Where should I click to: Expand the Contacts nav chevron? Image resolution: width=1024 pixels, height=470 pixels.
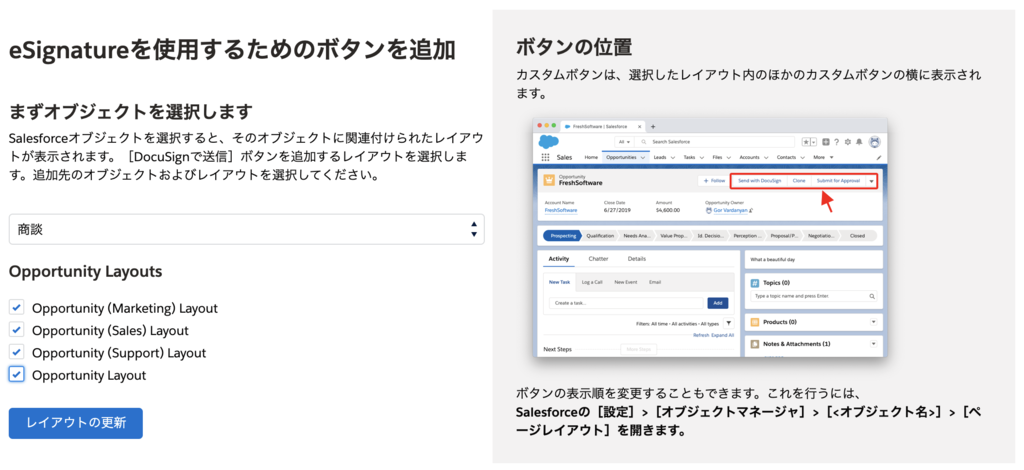(803, 158)
